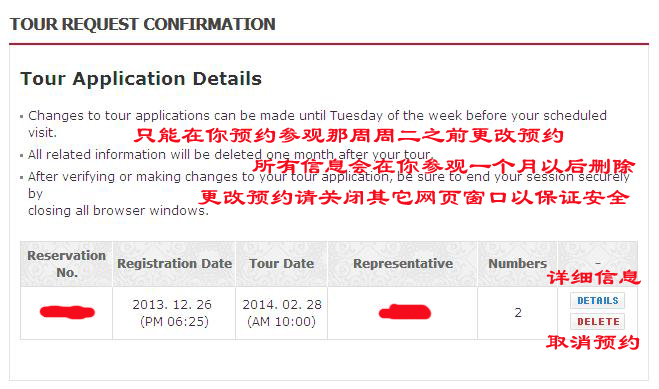Screen dimensions: 659x389
Task: Click the red 取消预约 annotation label
Action: (593, 342)
